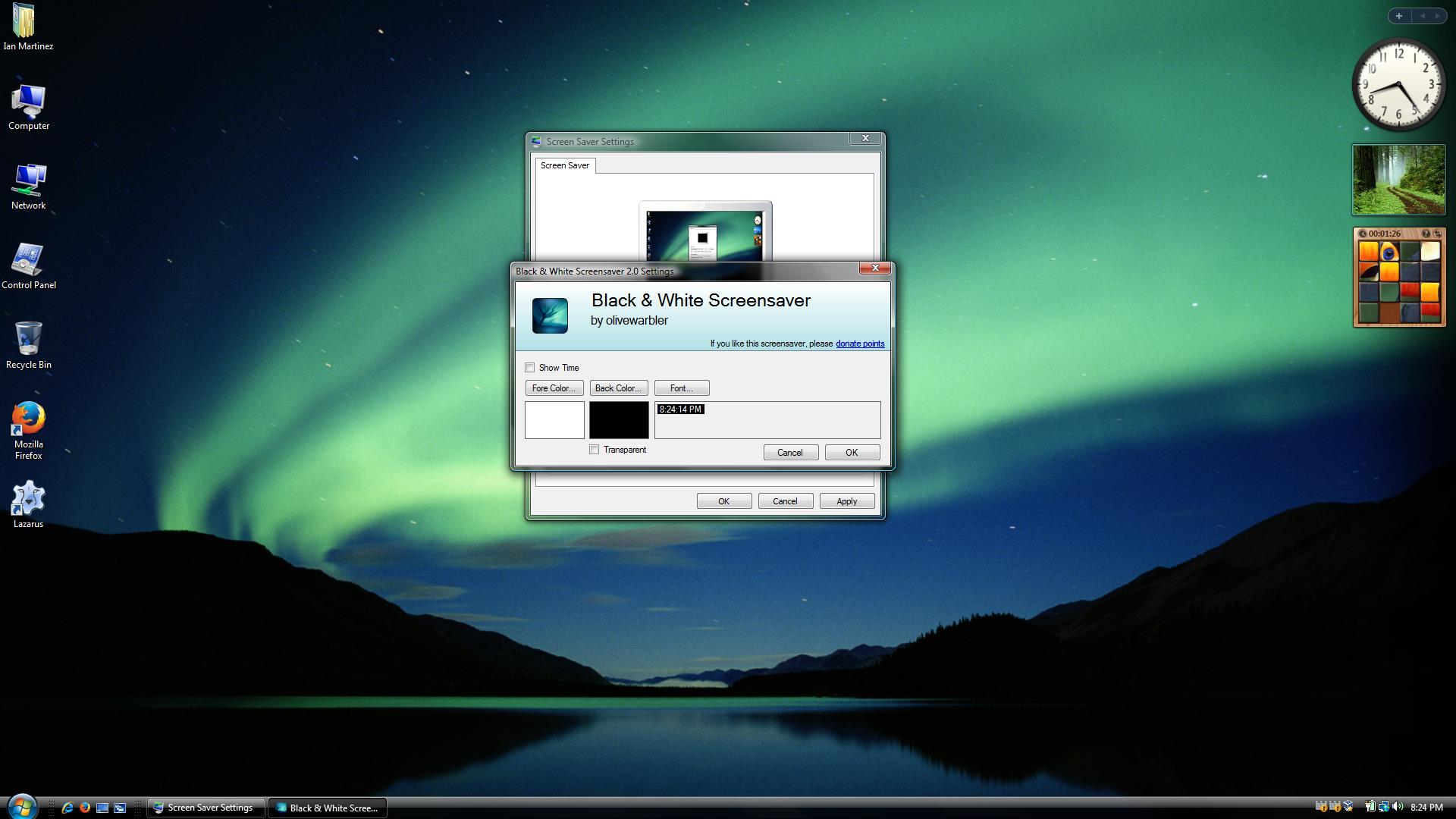Click Apply in Screen Saver Settings
1456x819 pixels.
[x=846, y=501]
